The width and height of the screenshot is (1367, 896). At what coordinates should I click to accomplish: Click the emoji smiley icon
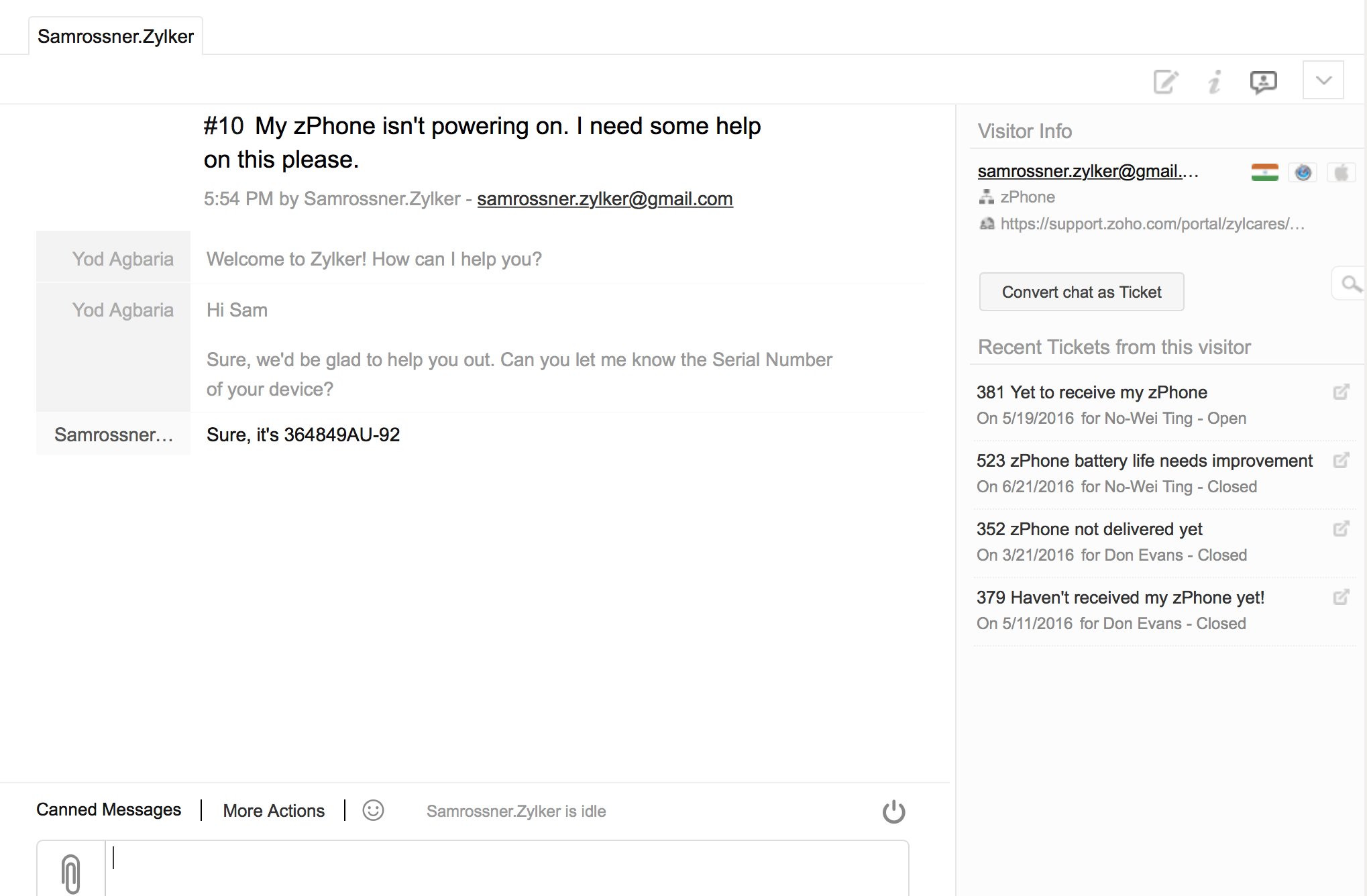[373, 810]
